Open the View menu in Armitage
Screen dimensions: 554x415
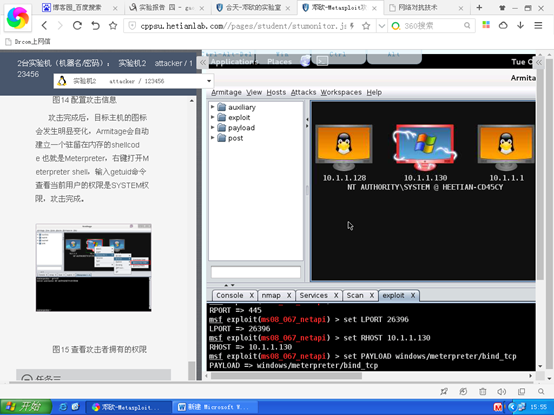pos(254,92)
